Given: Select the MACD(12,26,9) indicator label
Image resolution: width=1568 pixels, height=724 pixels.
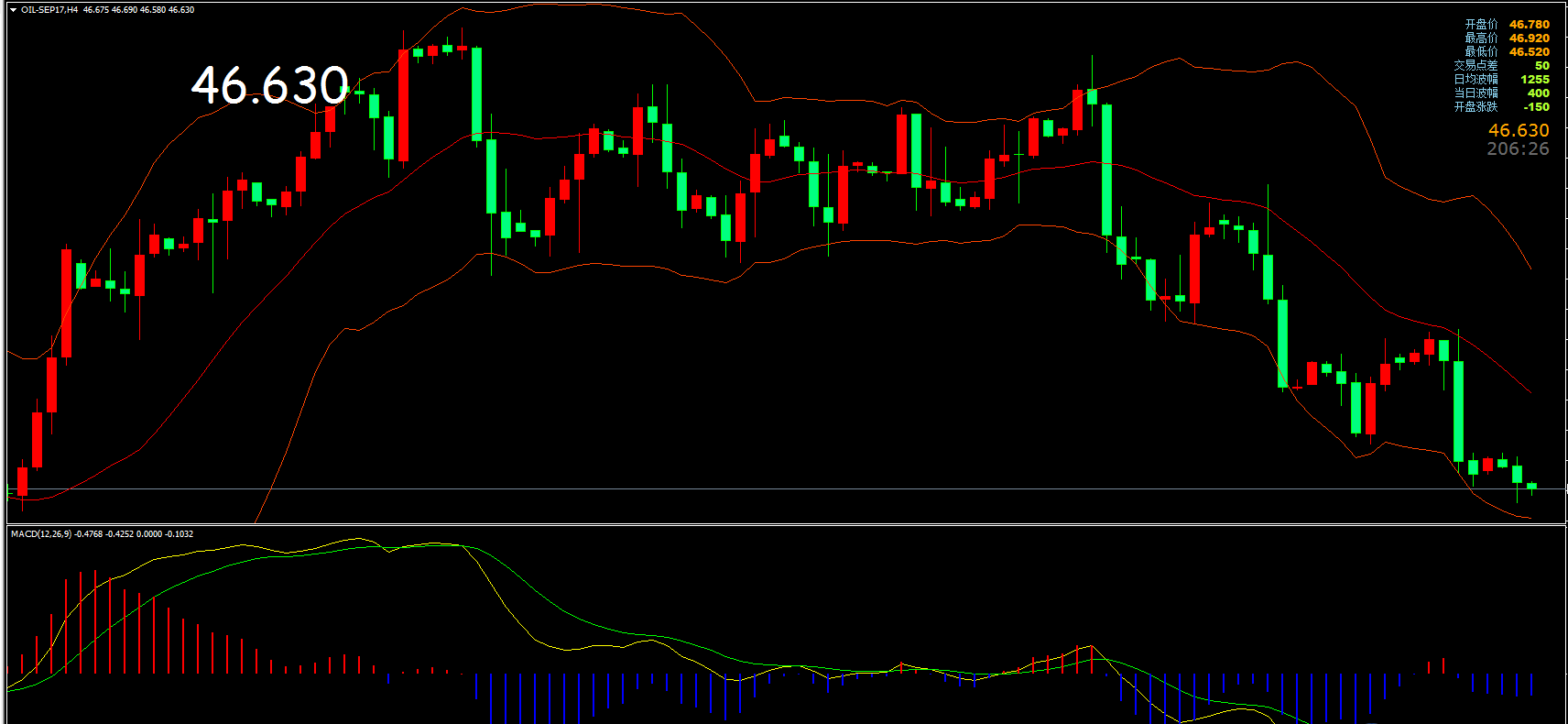Looking at the screenshot, I should pos(41,533).
